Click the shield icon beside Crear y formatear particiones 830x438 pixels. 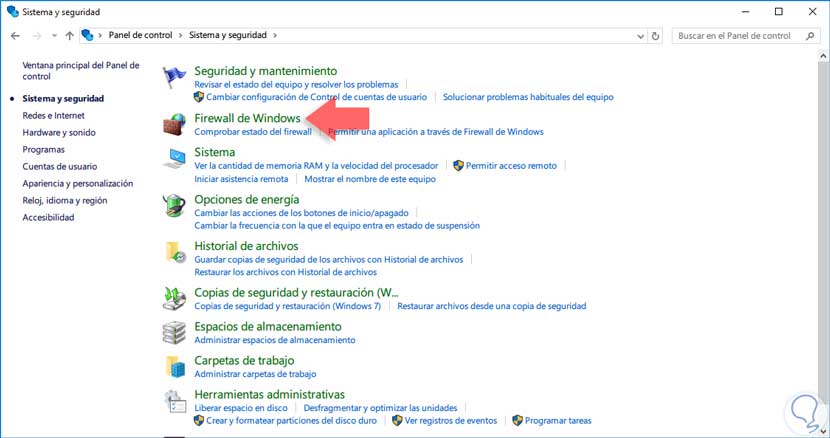(199, 421)
